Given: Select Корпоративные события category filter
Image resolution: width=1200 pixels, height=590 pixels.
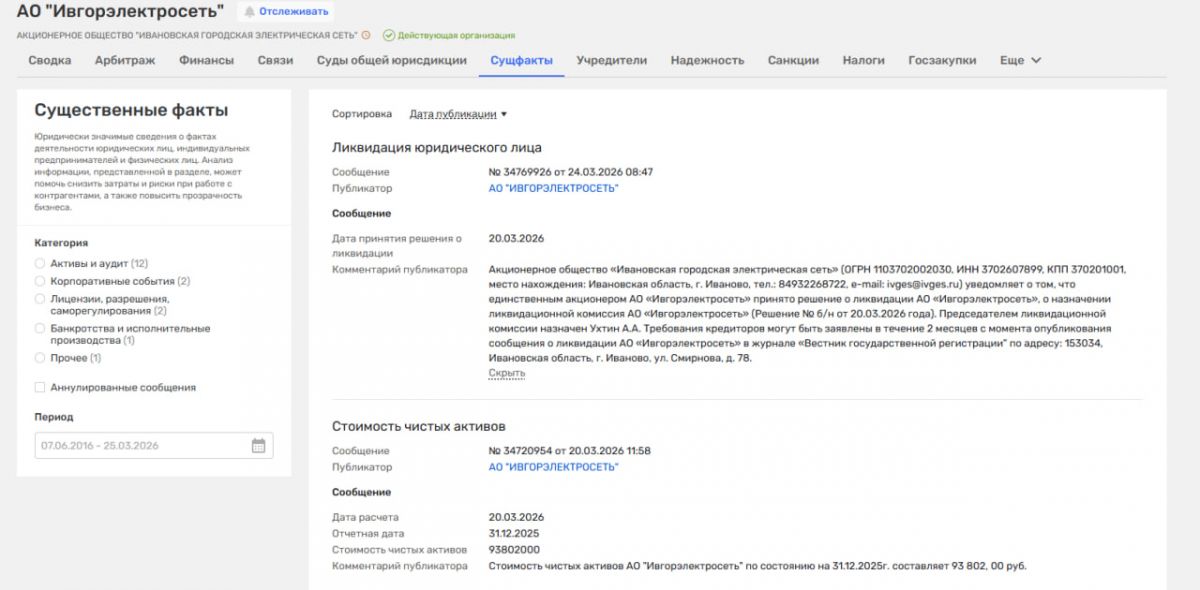Looking at the screenshot, I should click(40, 281).
